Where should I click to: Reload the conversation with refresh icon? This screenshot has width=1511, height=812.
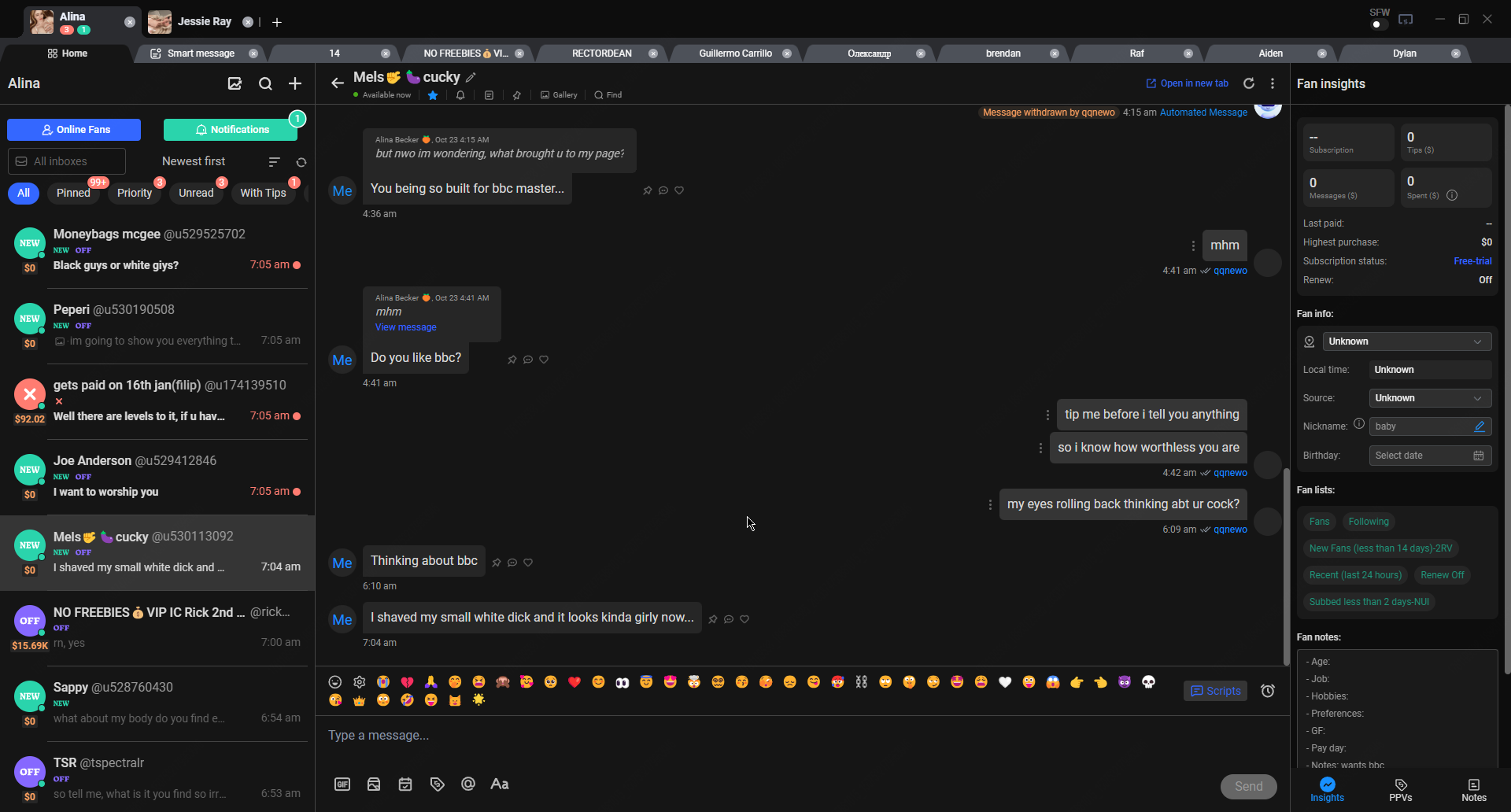tap(1249, 83)
